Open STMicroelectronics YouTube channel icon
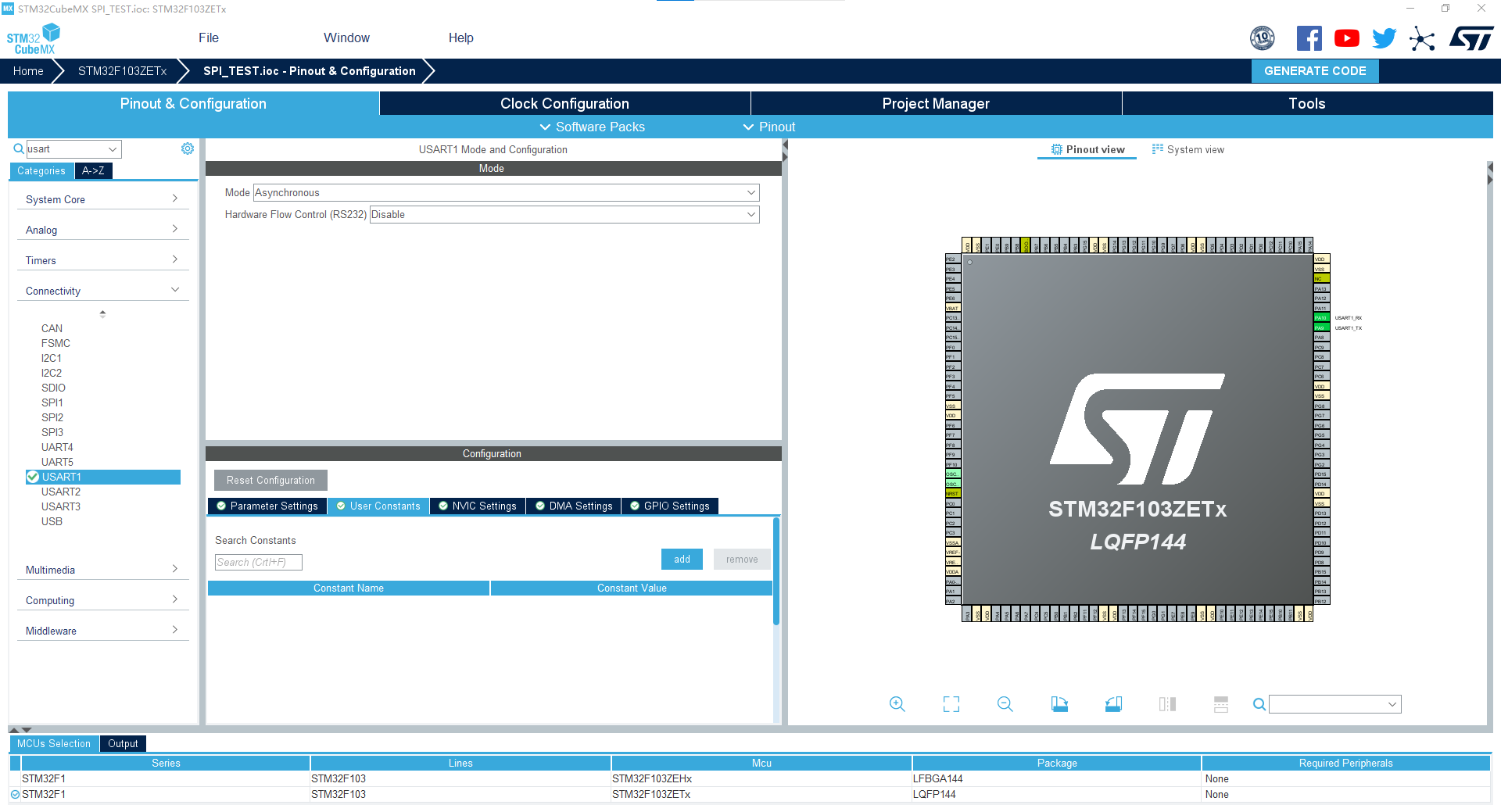This screenshot has height=812, width=1501. 1346,38
